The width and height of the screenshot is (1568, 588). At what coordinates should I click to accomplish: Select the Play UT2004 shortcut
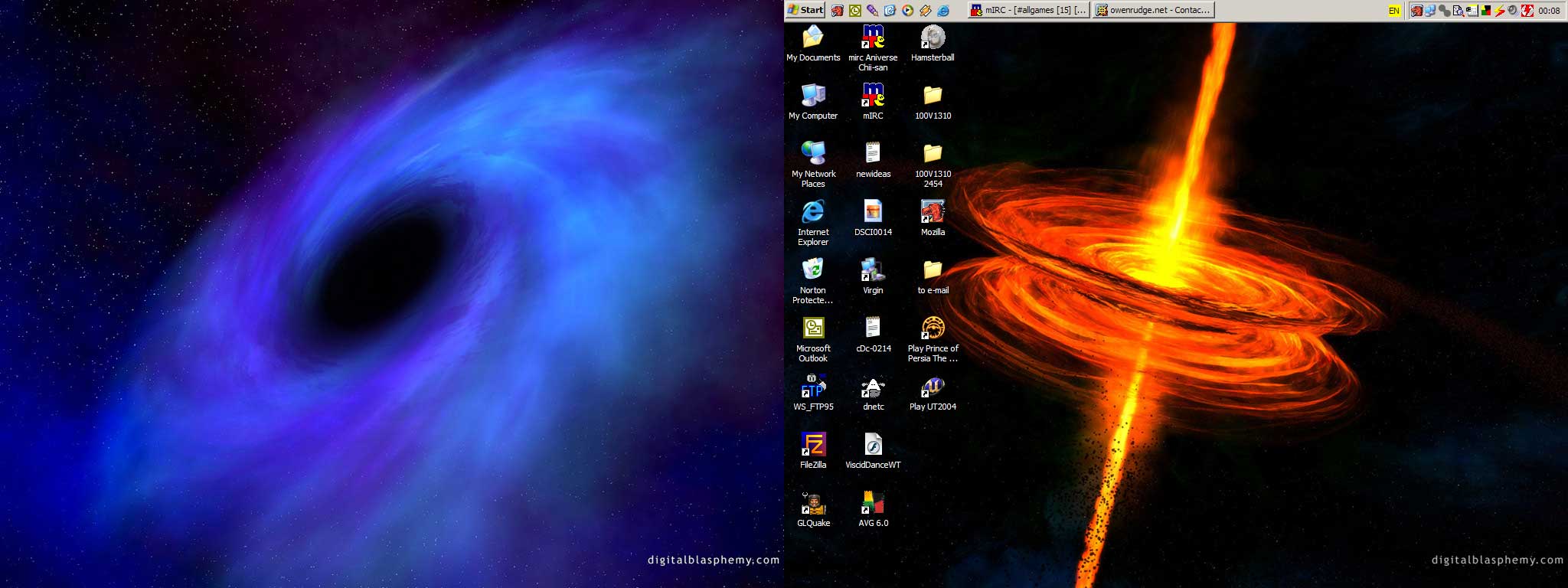[933, 387]
